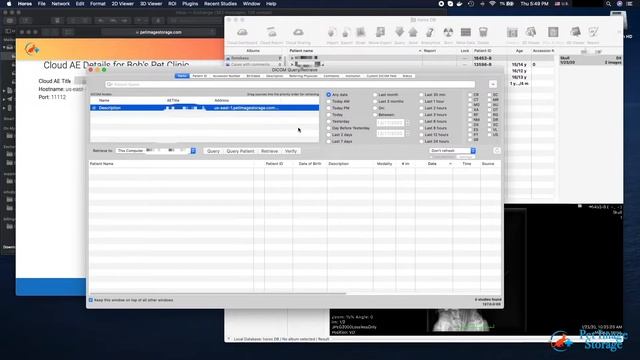Click the Delete trash toolbar icon
Image resolution: width=640 pixels, height=360 pixels.
[483, 33]
